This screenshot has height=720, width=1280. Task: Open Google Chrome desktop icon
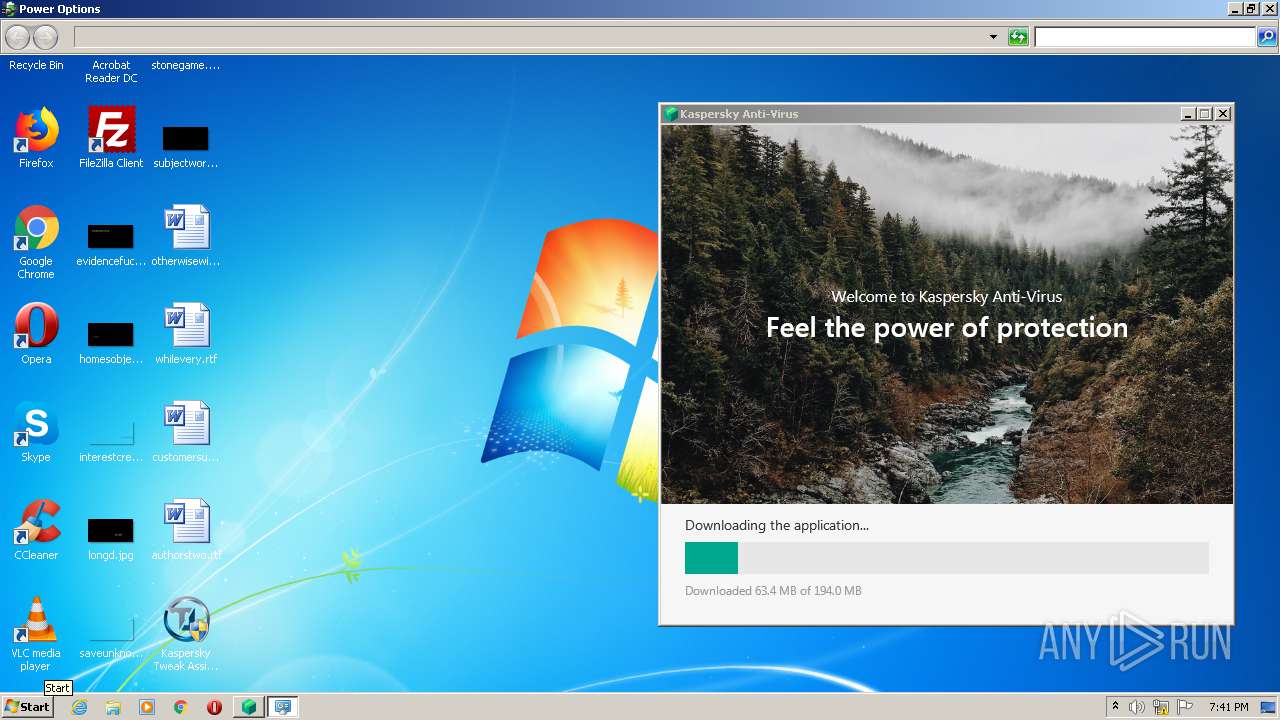(36, 242)
